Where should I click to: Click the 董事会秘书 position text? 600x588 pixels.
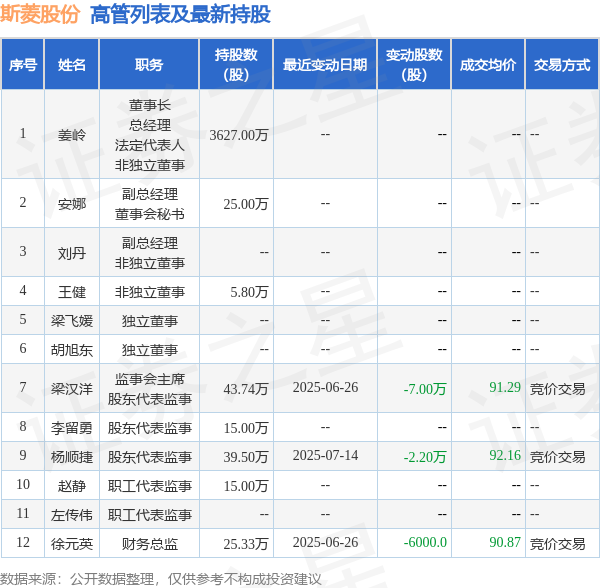150,214
